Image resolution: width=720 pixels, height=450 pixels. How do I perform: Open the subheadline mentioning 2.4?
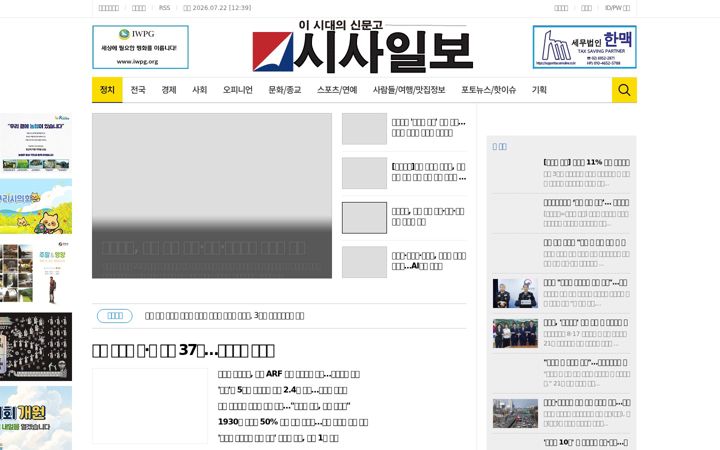[x=282, y=390]
